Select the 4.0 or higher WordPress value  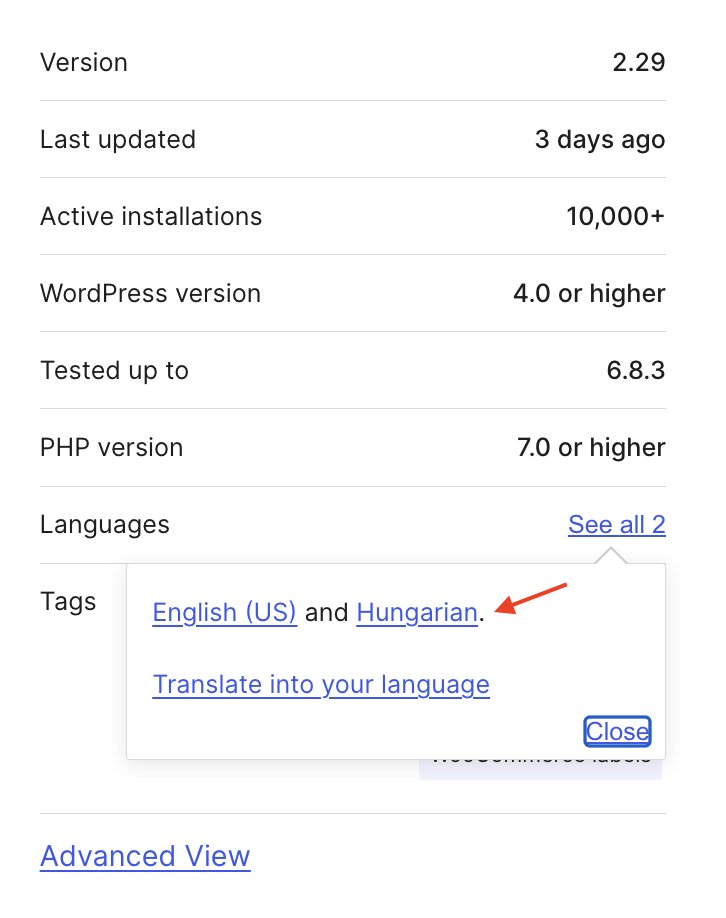590,293
